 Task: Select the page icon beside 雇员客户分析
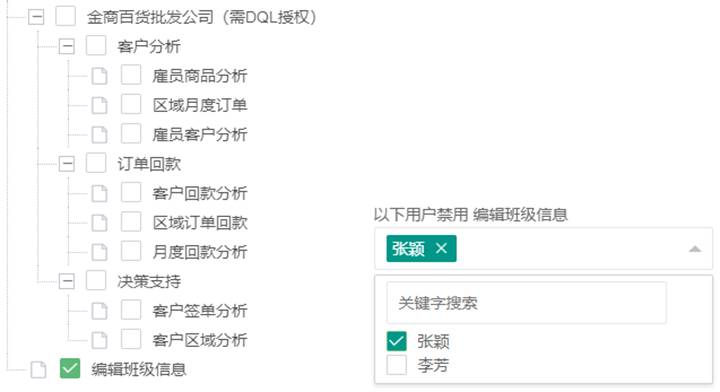coord(99,135)
